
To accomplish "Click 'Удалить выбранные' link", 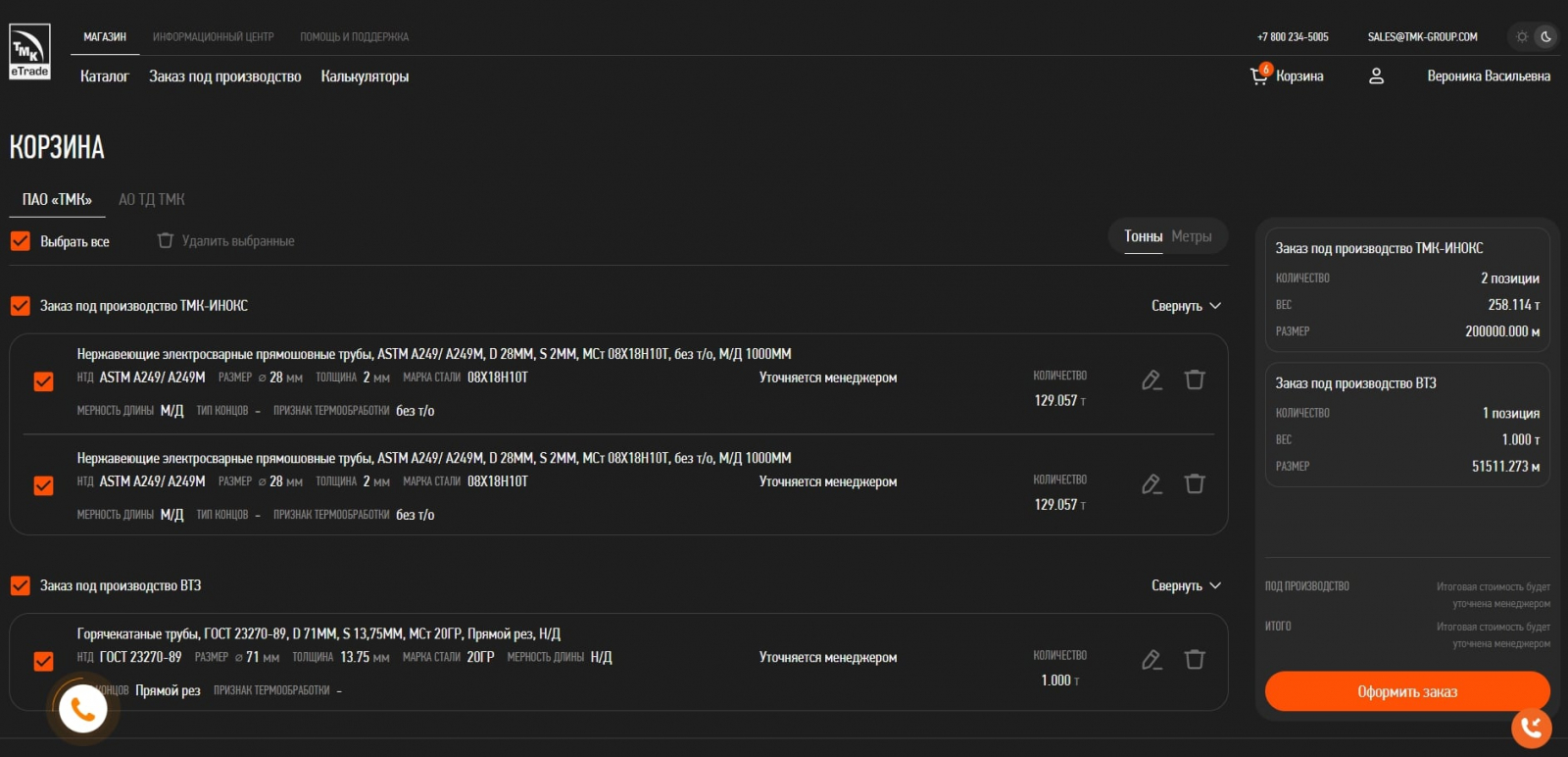I will click(x=226, y=241).
